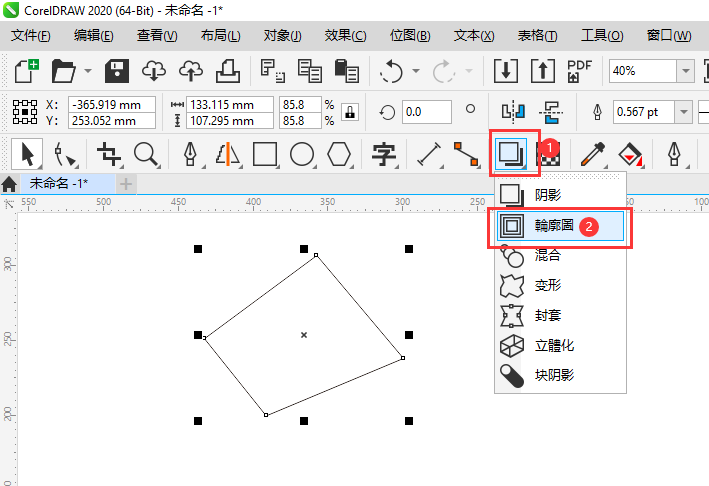Viewport: 709px width, 486px height.
Task: Open the file-open dropdown arrow
Action: (88, 71)
